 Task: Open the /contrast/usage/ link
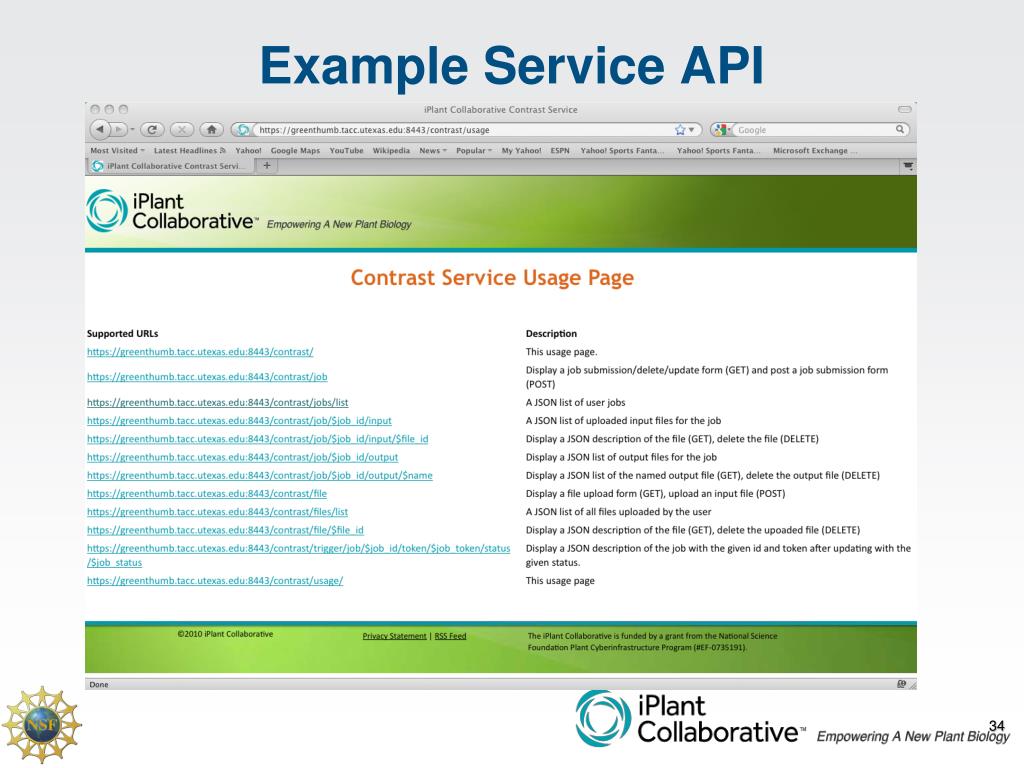(x=215, y=581)
